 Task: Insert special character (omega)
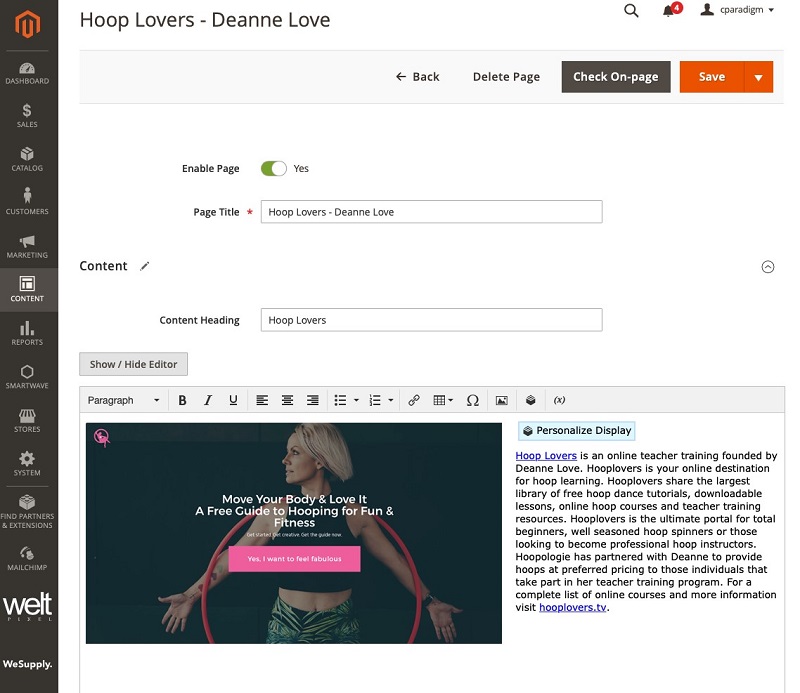click(x=472, y=400)
